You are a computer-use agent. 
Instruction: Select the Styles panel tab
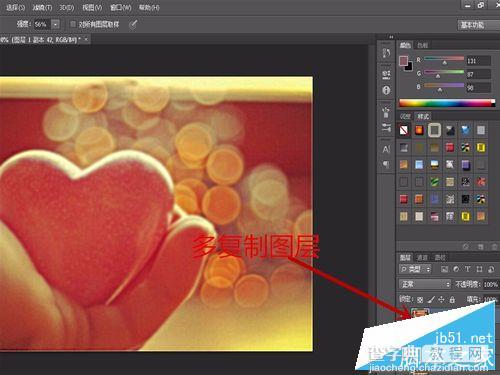click(x=423, y=116)
